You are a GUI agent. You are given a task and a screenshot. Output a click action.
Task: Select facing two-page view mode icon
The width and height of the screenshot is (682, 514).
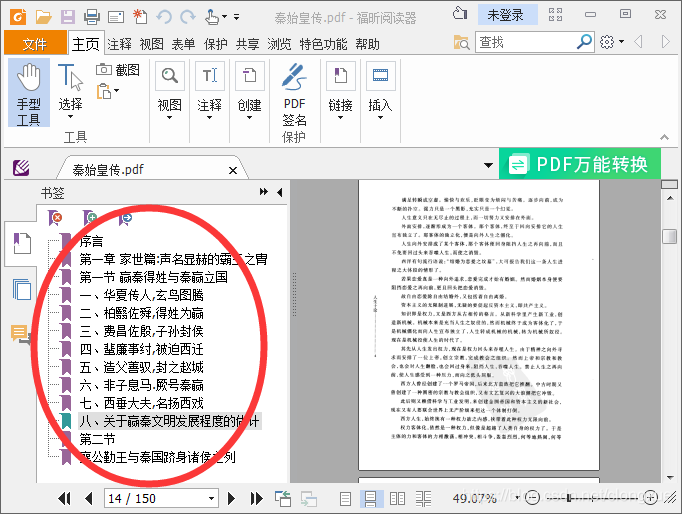[397, 498]
